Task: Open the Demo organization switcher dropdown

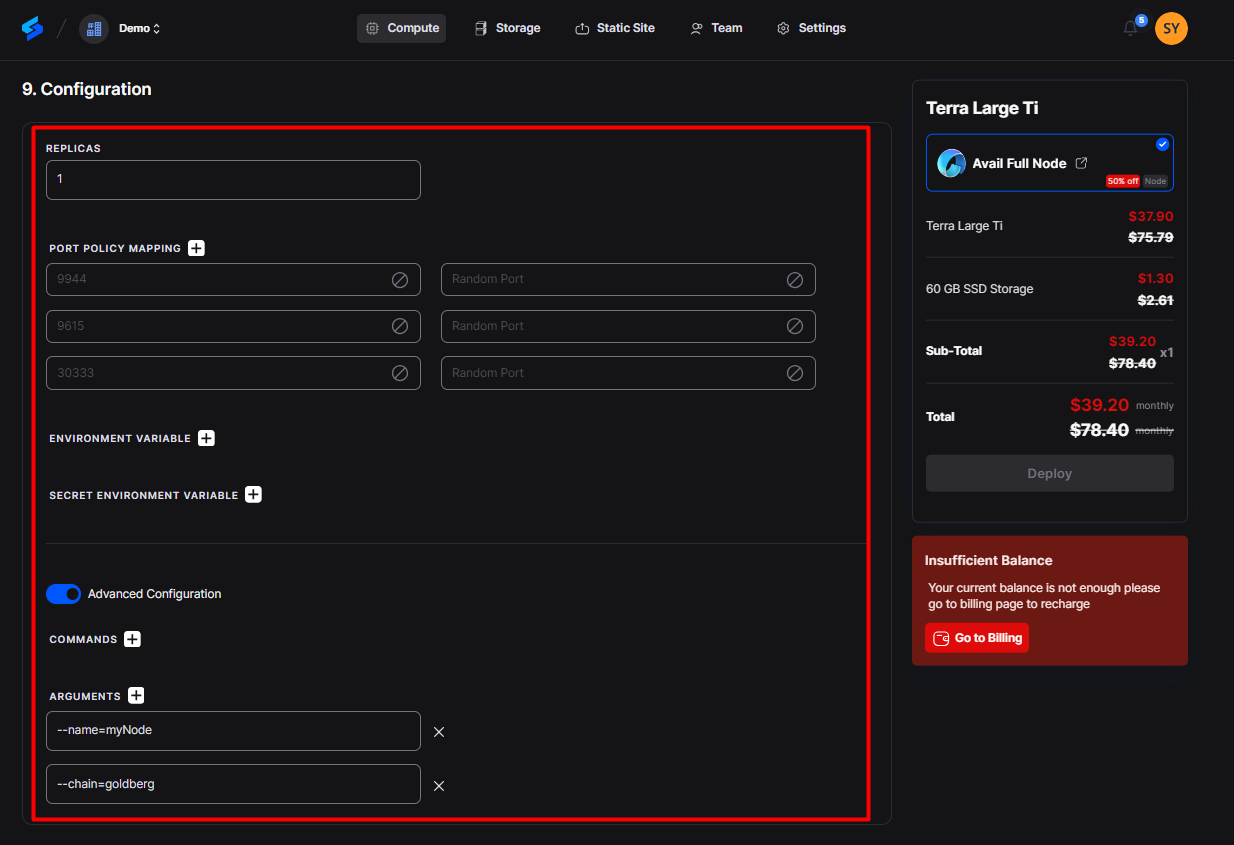Action: pos(139,28)
